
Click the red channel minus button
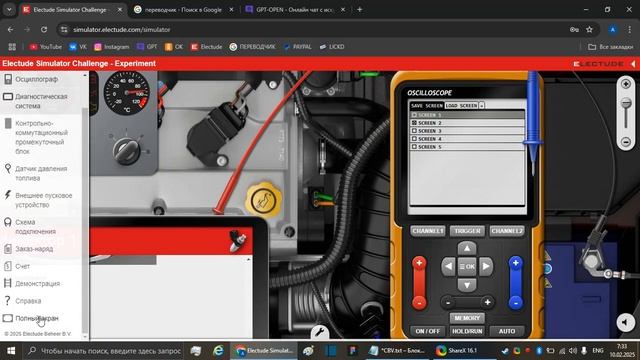tap(419, 303)
